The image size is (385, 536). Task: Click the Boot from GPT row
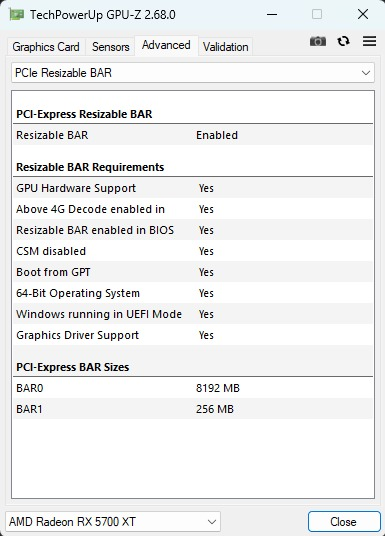pyautogui.click(x=193, y=272)
